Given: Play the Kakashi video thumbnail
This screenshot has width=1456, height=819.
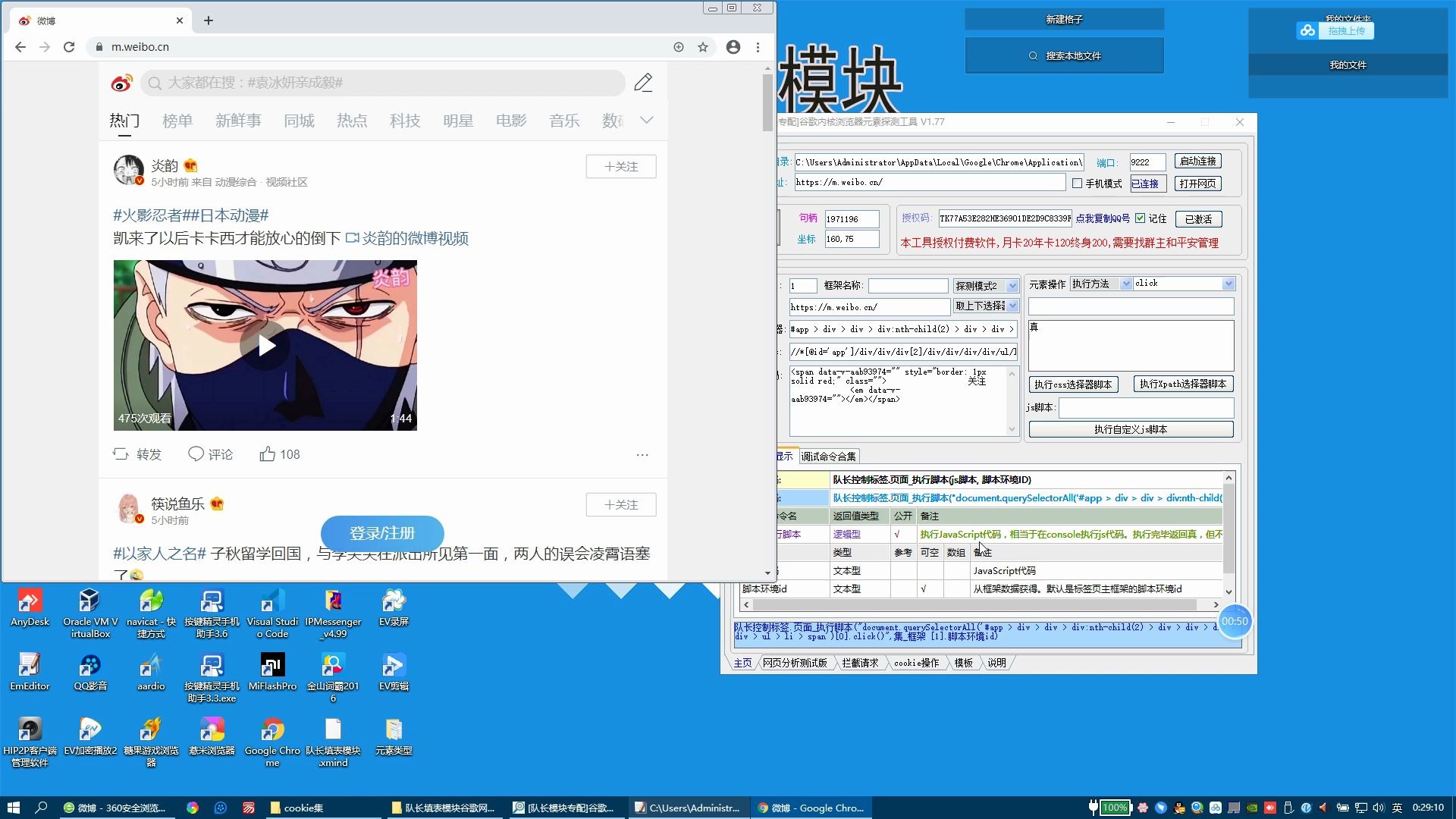Looking at the screenshot, I should (265, 346).
